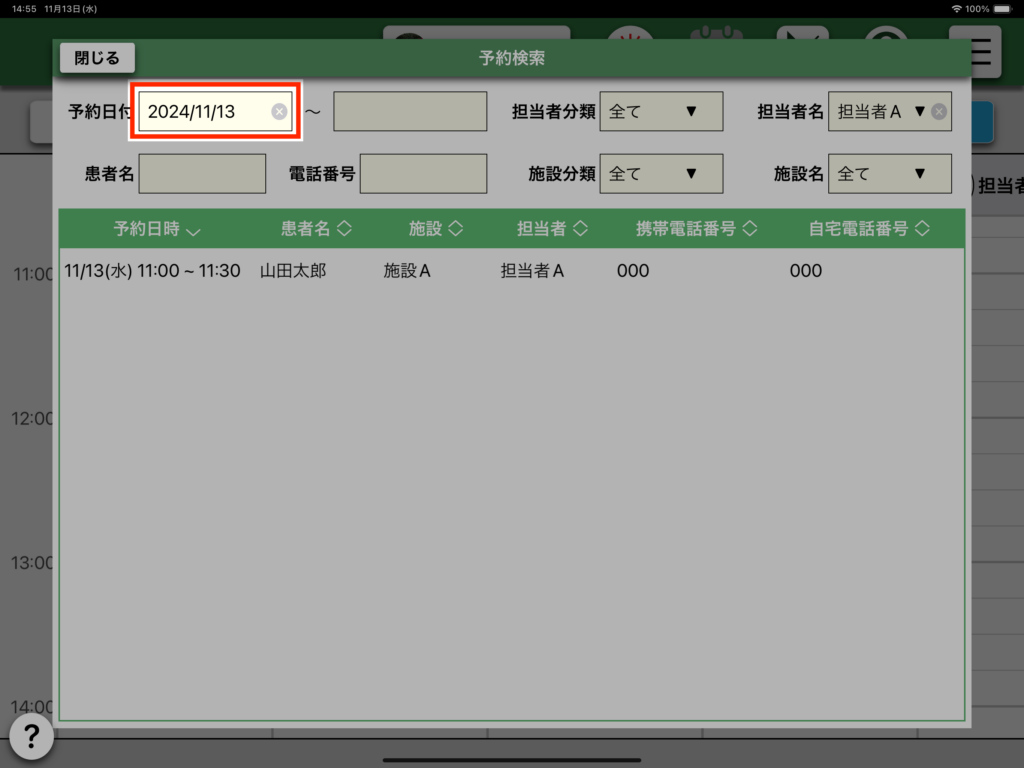
Task: Open help with the question mark icon
Action: point(31,738)
